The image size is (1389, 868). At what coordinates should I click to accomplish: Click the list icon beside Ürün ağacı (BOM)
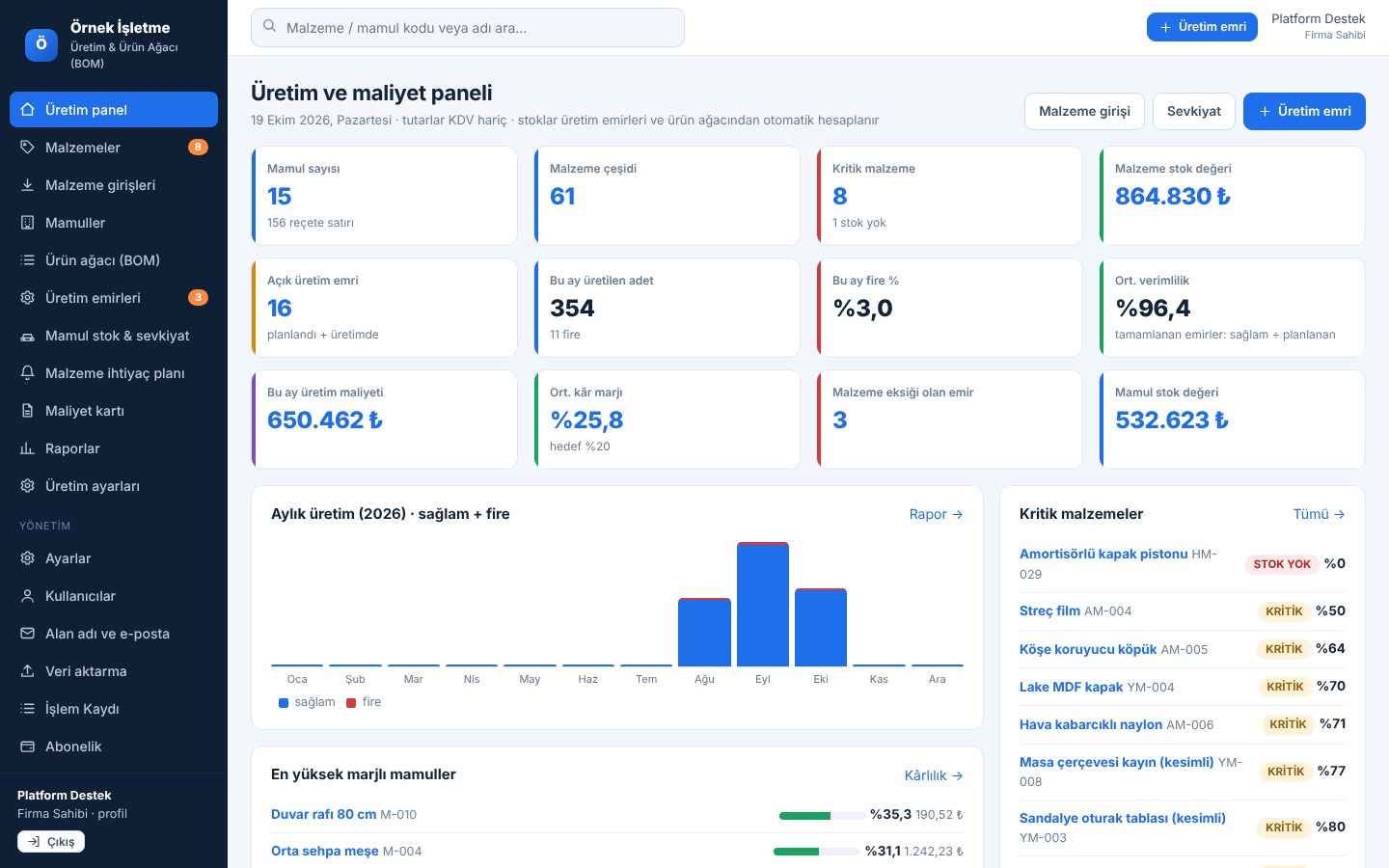click(x=28, y=259)
